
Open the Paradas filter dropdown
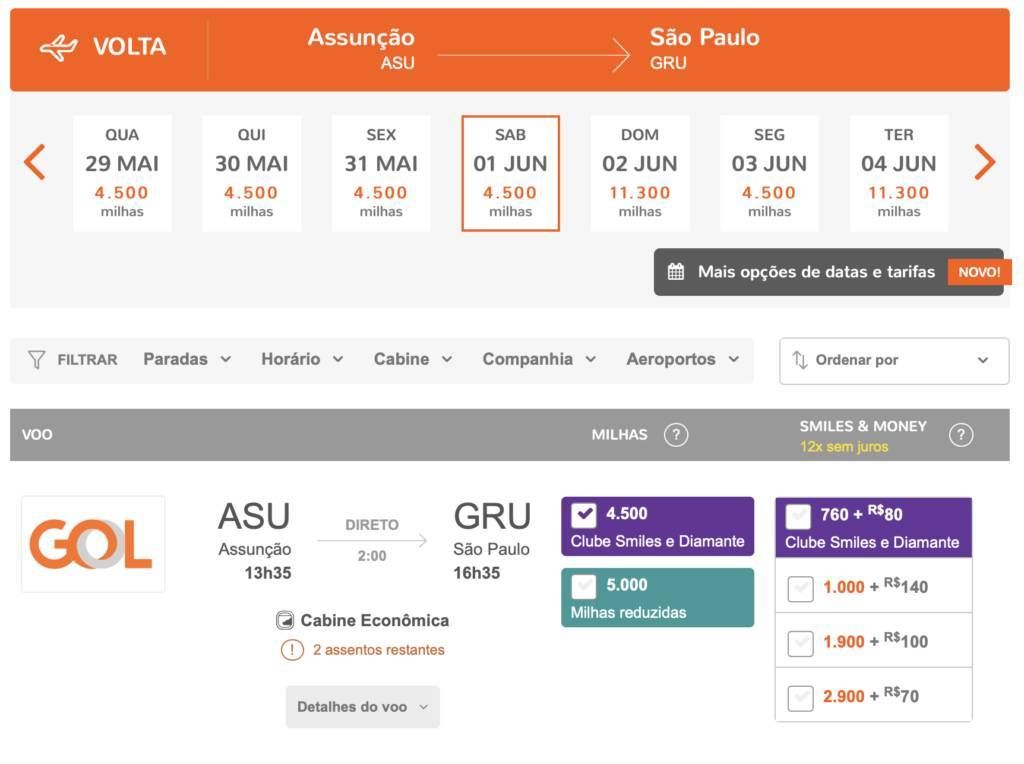[x=187, y=360]
